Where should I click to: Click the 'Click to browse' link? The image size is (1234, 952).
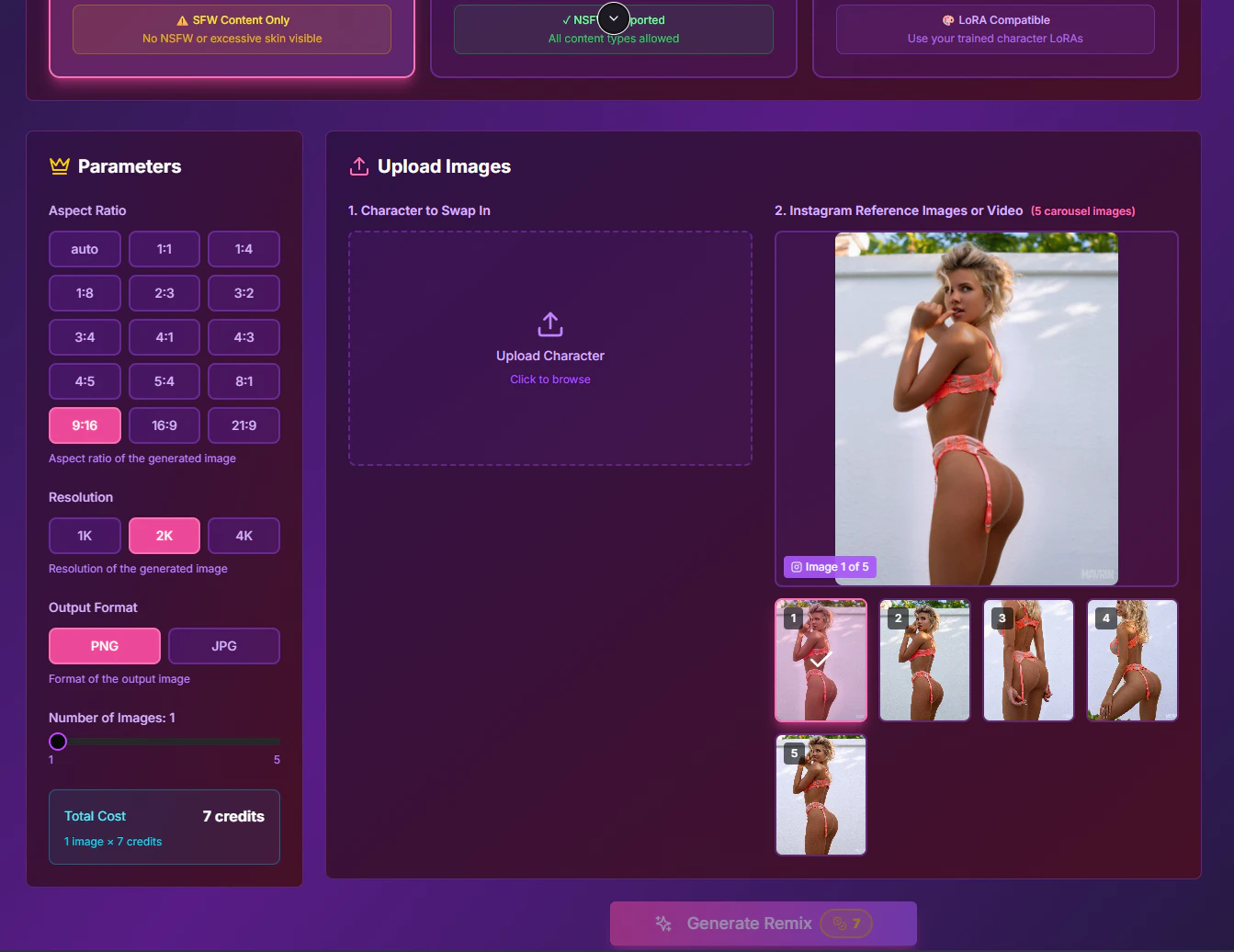550,380
